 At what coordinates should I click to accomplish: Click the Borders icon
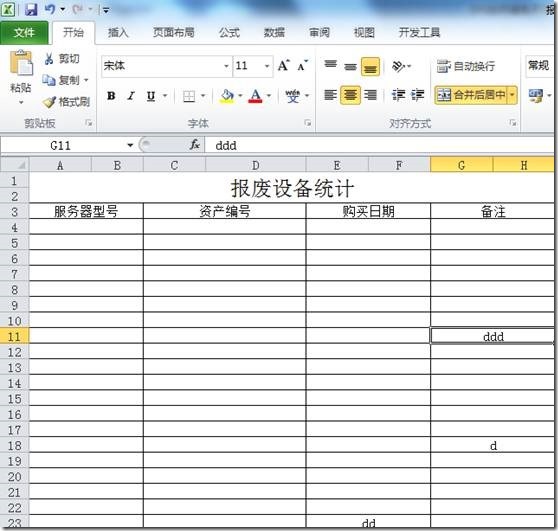189,96
